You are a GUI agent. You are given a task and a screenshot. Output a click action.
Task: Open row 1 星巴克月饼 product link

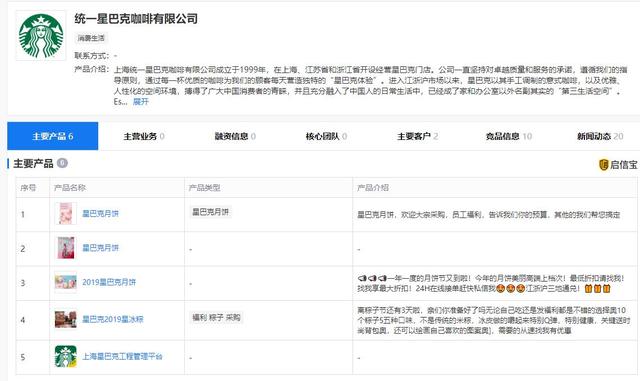tap(100, 214)
